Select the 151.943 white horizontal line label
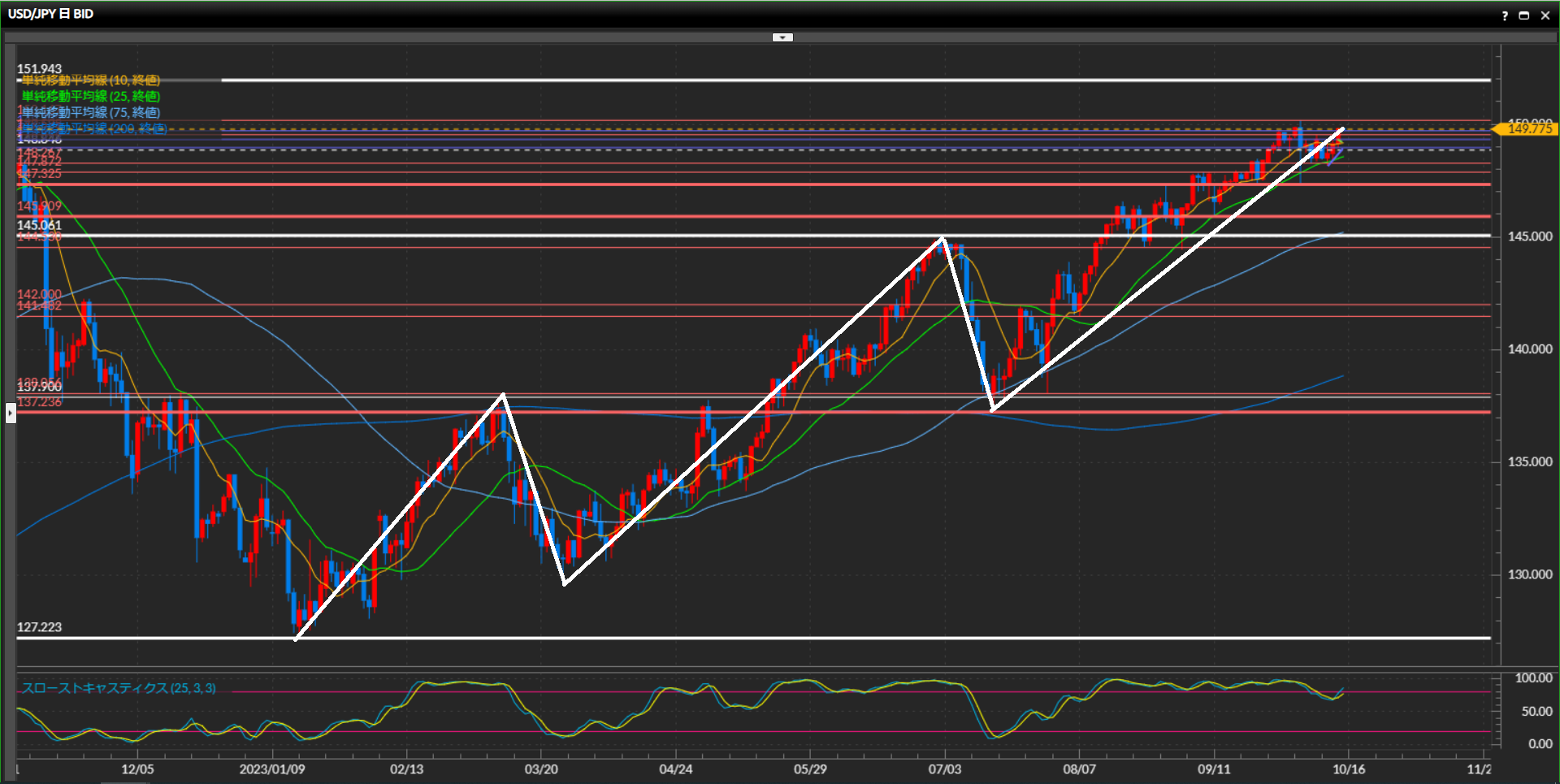Viewport: 1560px width, 784px height. click(39, 69)
